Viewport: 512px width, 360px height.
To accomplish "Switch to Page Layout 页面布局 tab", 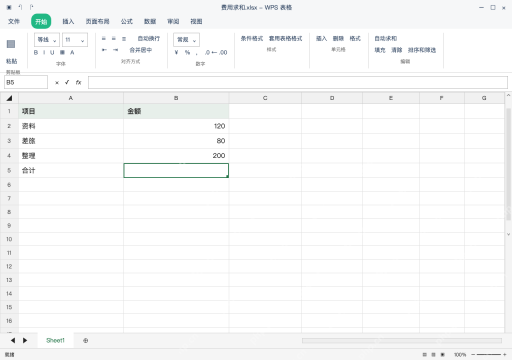I will pos(97,21).
